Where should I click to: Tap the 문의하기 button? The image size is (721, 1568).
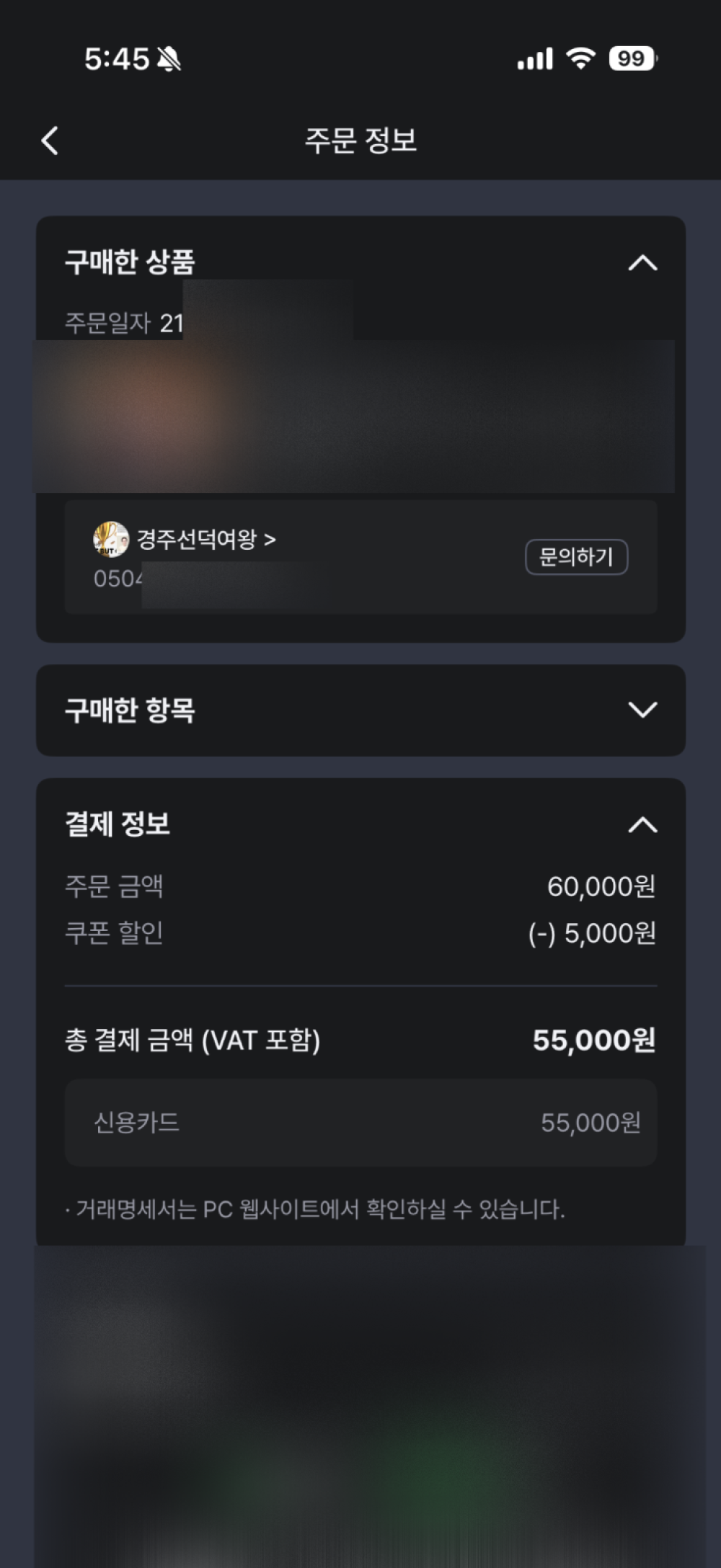tap(576, 557)
